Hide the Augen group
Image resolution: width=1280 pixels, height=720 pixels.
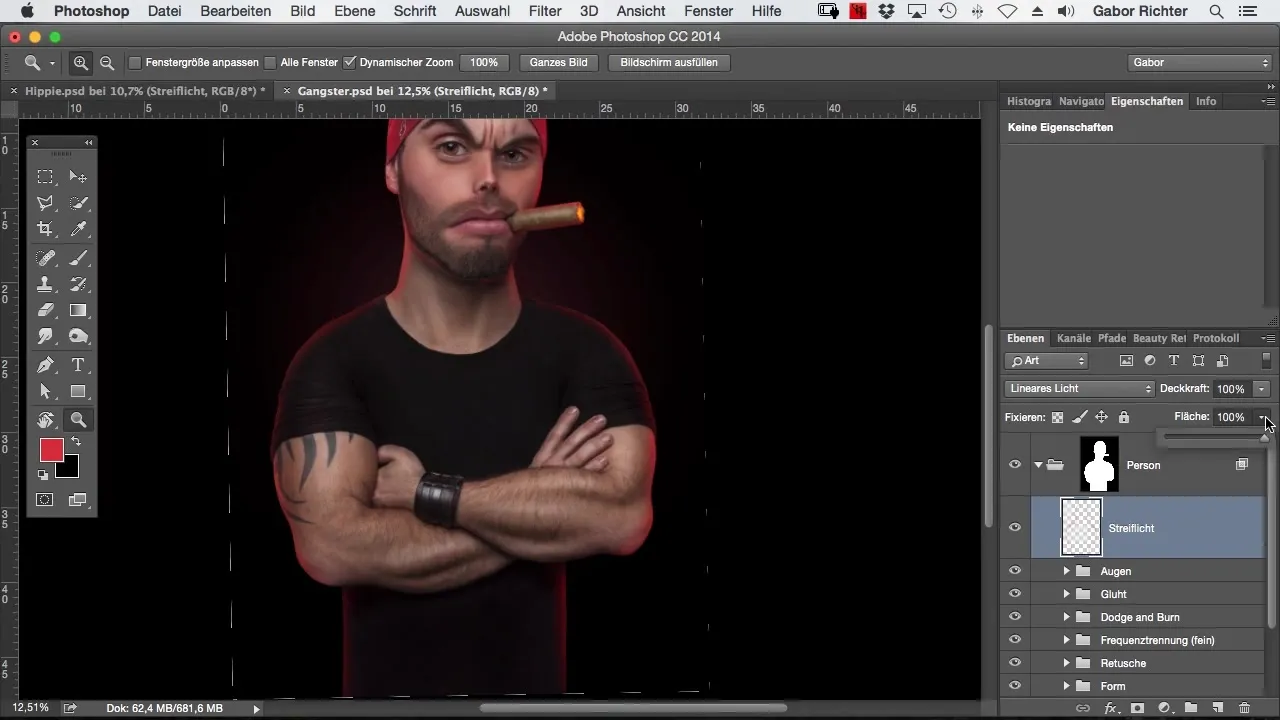pyautogui.click(x=1015, y=571)
